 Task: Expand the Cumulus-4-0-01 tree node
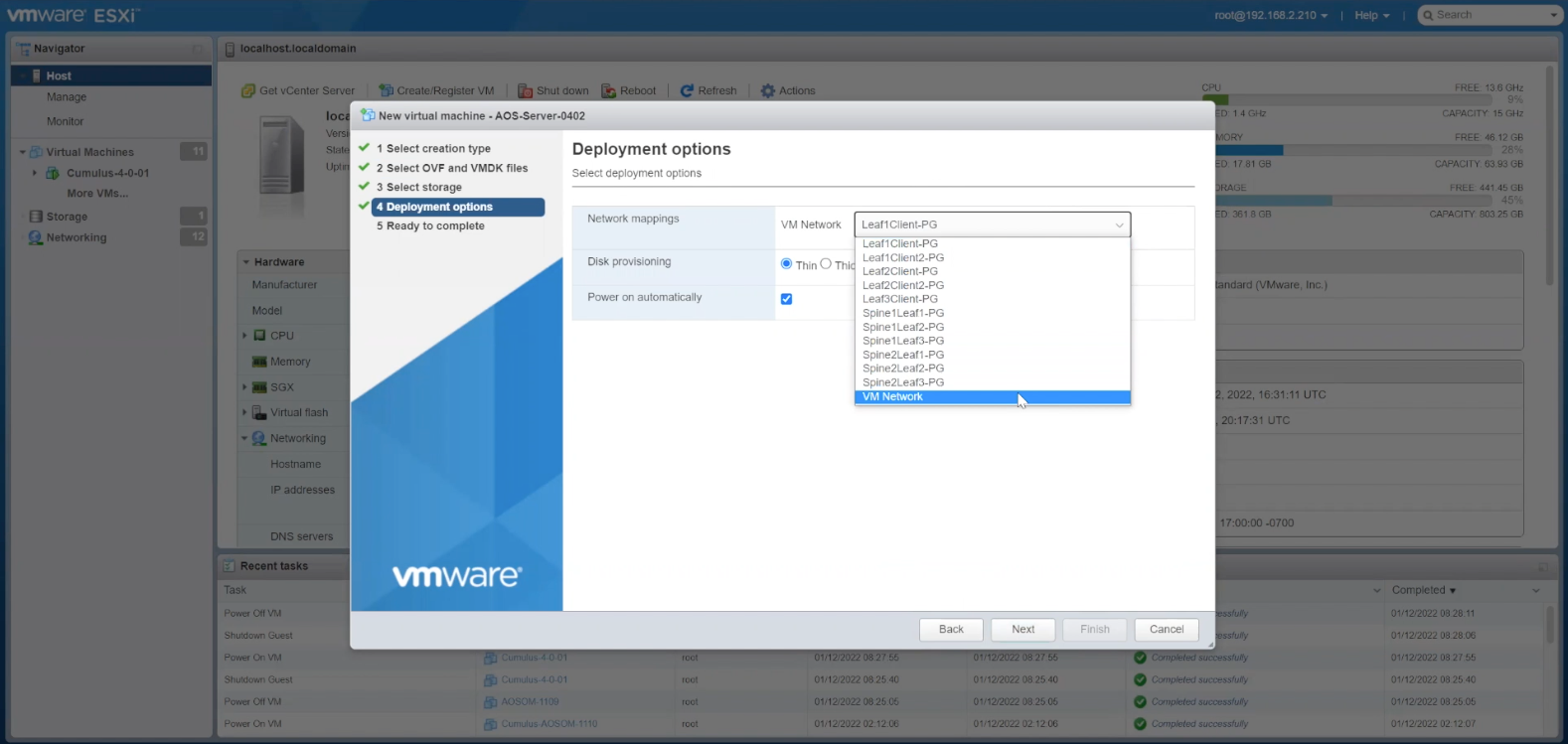pos(35,173)
